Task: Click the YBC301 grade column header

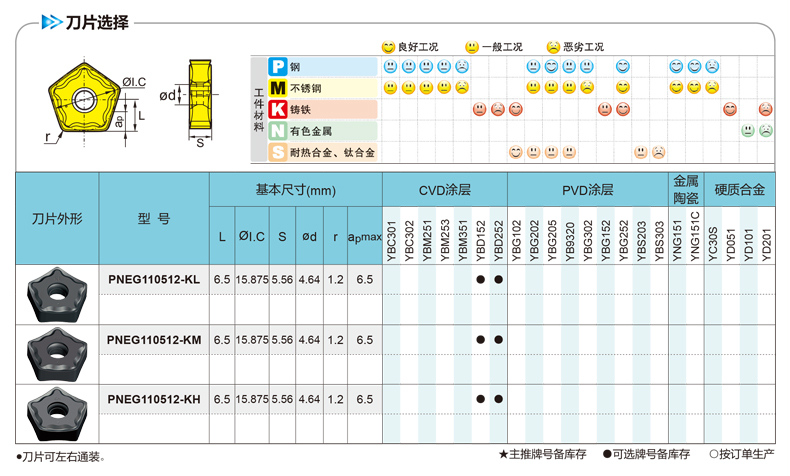Action: pos(391,241)
